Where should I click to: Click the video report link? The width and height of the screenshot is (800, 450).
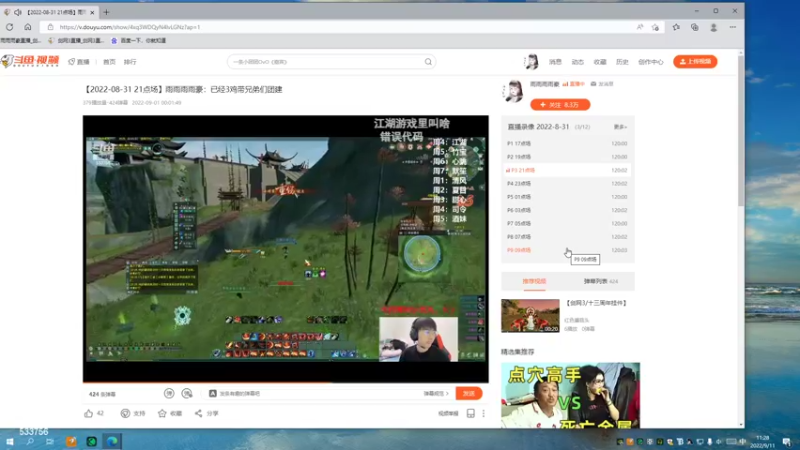pyautogui.click(x=448, y=413)
